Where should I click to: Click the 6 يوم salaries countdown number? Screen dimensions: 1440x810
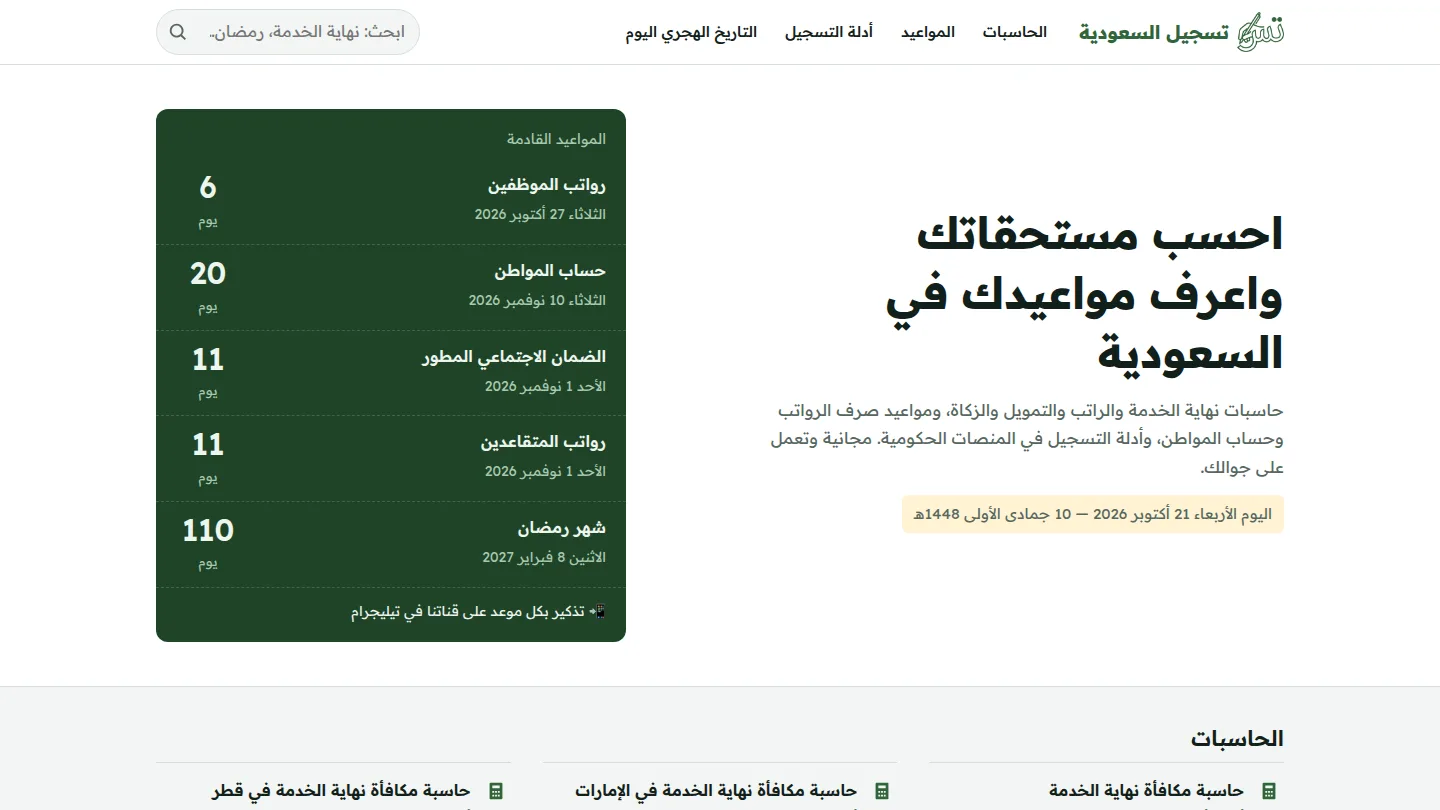[208, 187]
